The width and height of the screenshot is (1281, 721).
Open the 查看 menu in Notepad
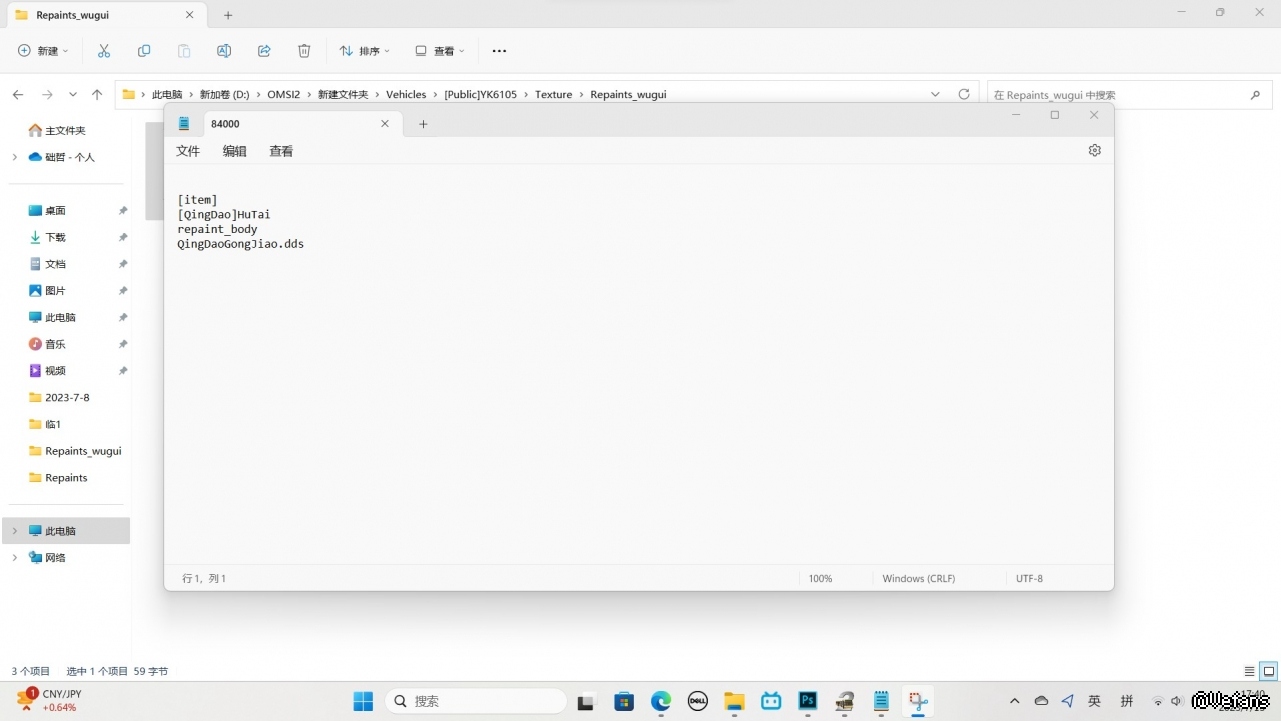coord(281,151)
